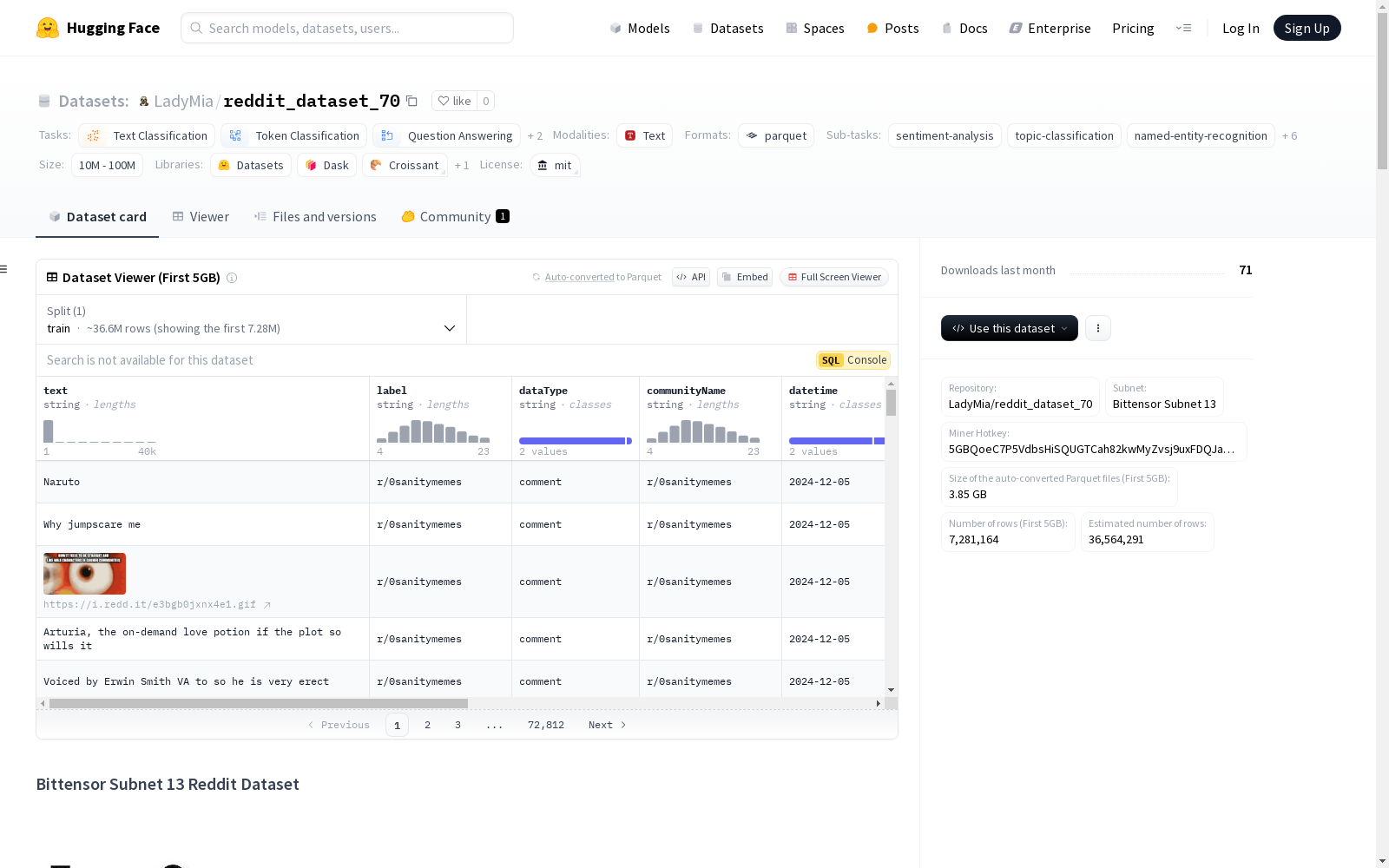Show the +6 additional sub-tasks

(x=1289, y=136)
